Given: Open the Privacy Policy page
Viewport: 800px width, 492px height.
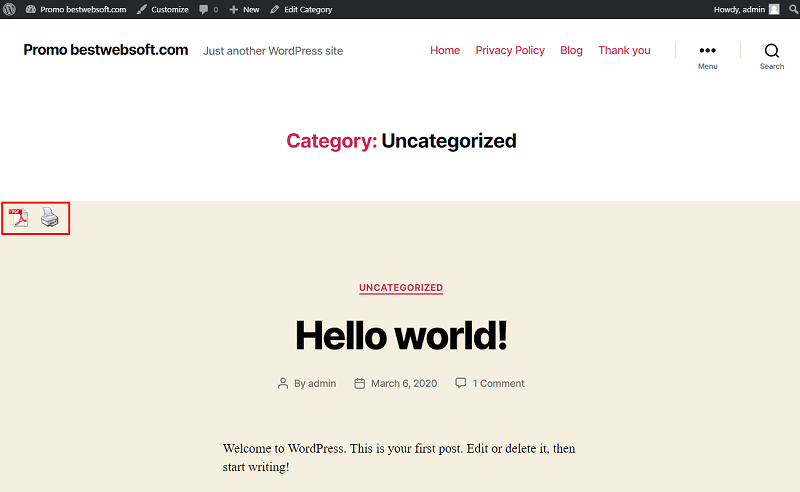Looking at the screenshot, I should 510,50.
